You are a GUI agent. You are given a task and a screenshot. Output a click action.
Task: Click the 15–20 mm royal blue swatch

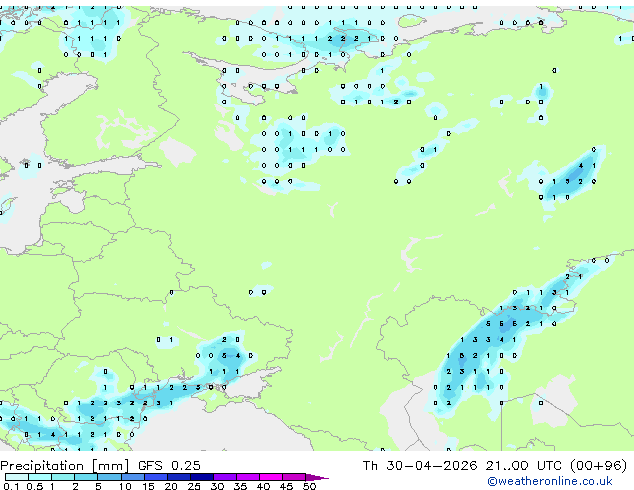(x=156, y=477)
